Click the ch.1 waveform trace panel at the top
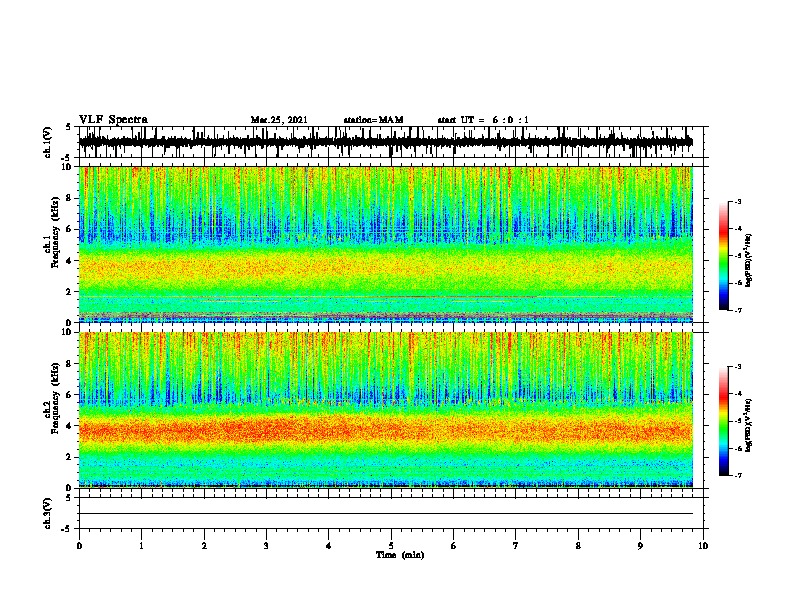Image resolution: width=792 pixels, height=612 pixels. [x=391, y=142]
